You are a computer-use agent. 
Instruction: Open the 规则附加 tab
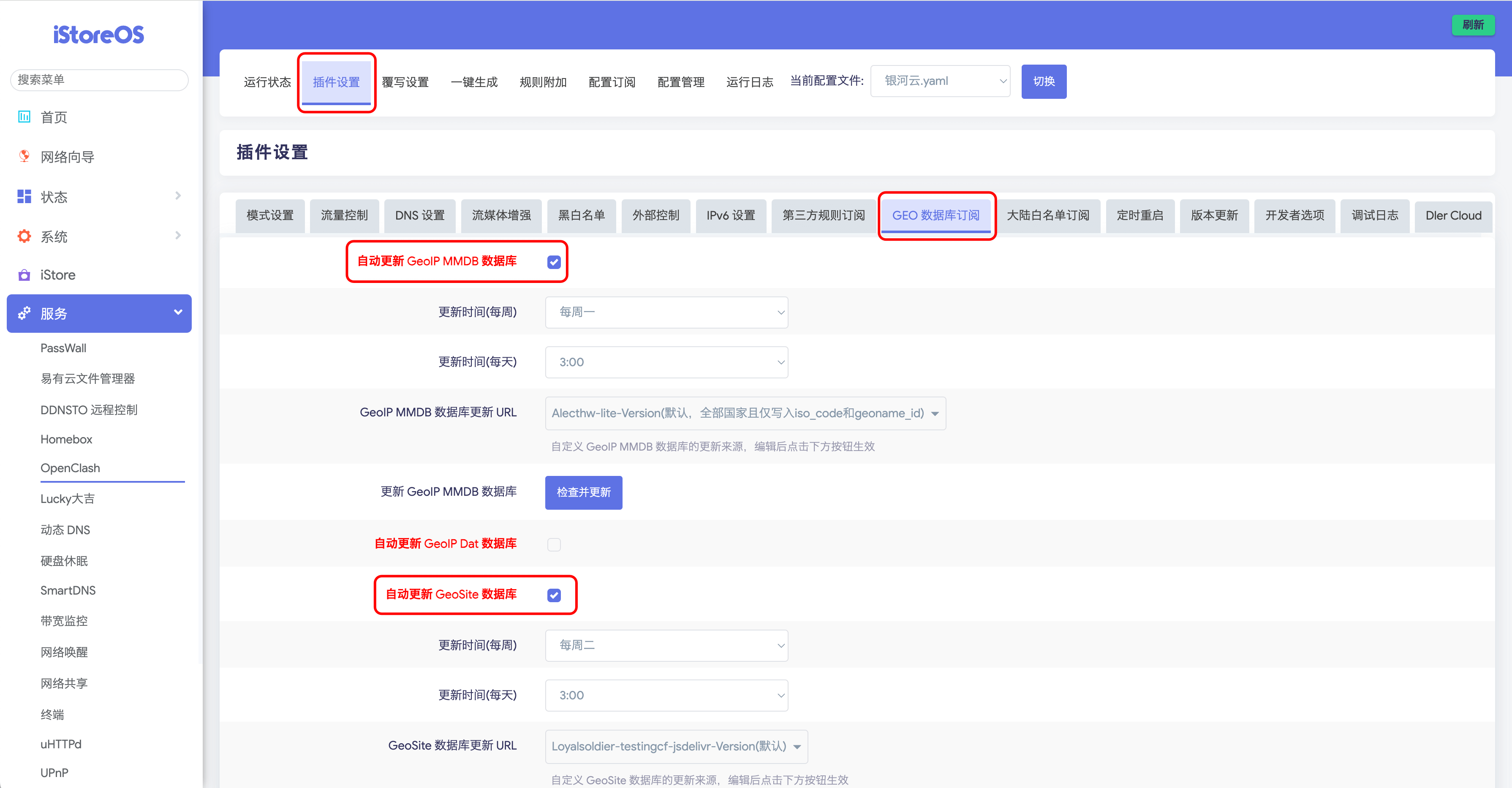pyautogui.click(x=543, y=82)
